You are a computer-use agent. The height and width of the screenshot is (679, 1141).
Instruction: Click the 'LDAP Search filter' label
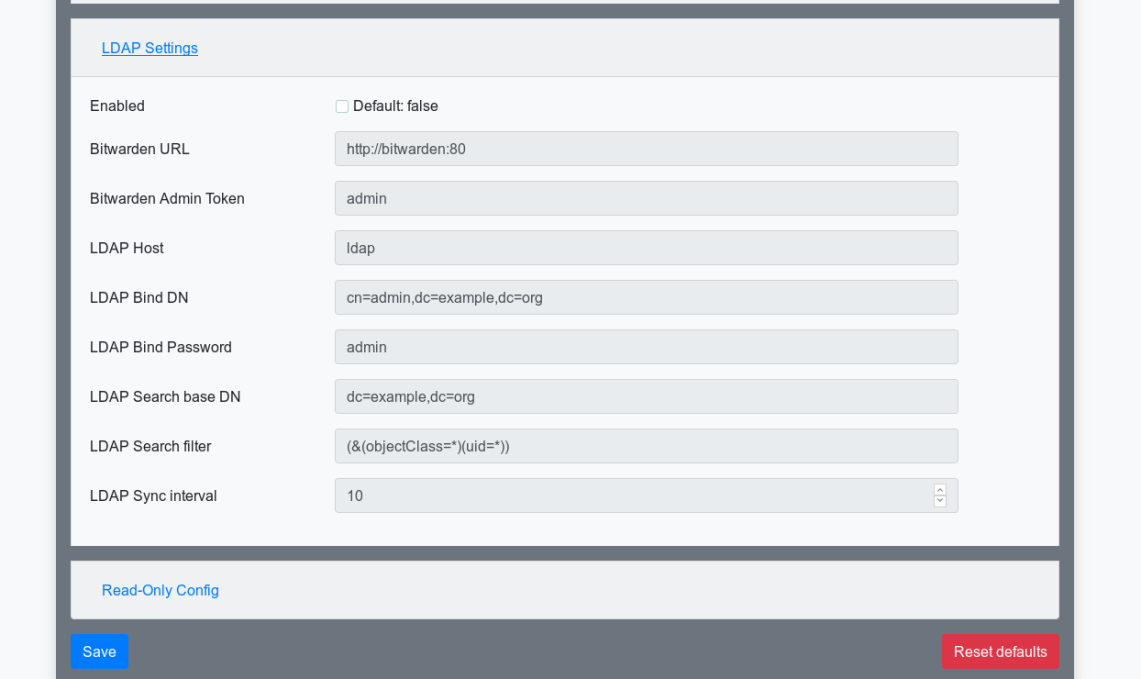click(151, 445)
